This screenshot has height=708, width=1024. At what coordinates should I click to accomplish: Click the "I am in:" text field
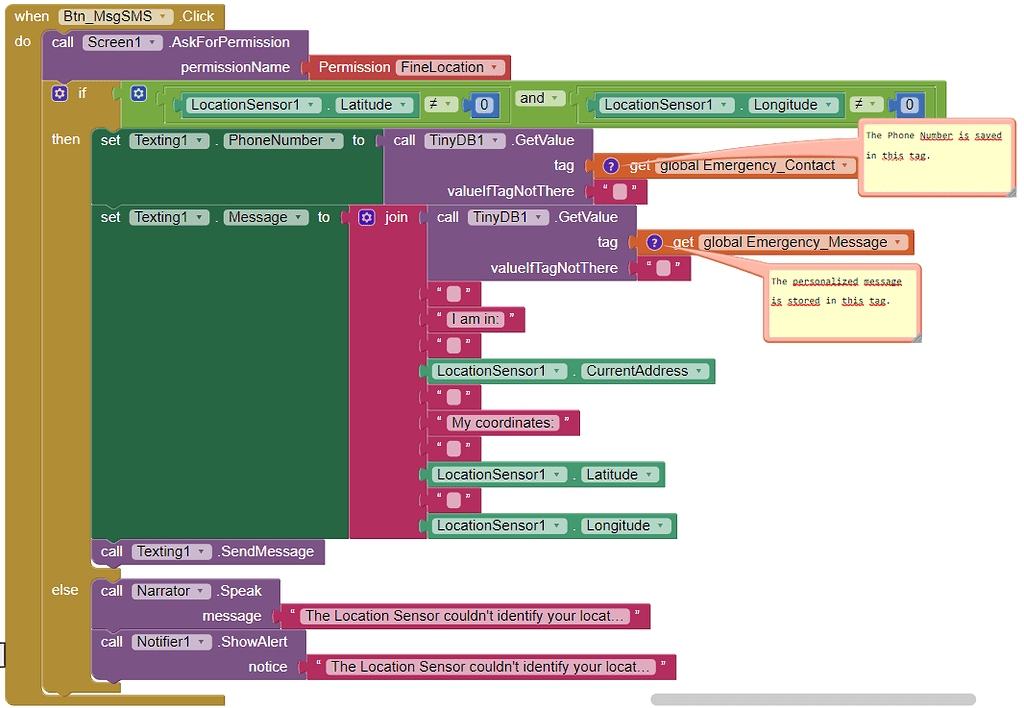[x=476, y=320]
